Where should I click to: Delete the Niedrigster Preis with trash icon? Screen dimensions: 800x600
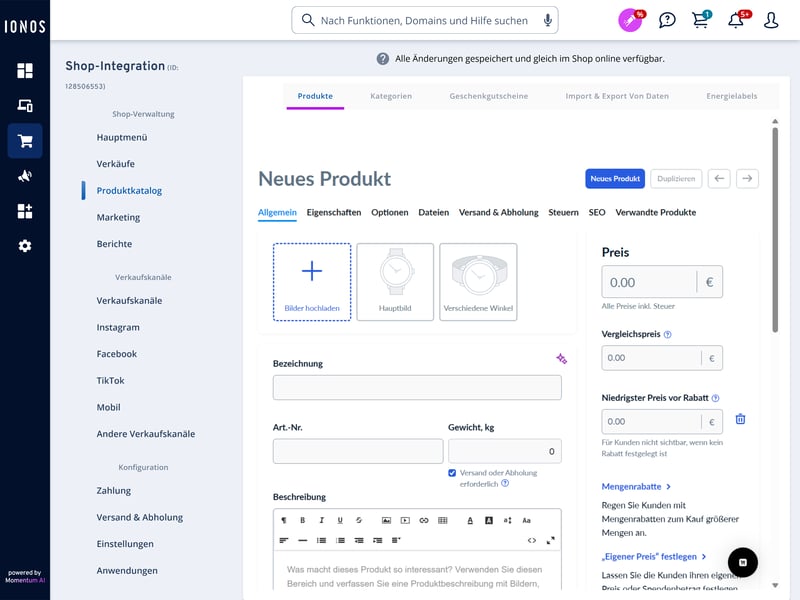(x=740, y=420)
